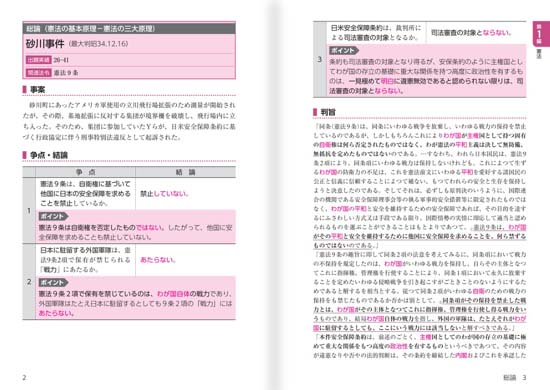Click the 結論 table column header
Screen dimensions: 550x390
(x=186, y=172)
